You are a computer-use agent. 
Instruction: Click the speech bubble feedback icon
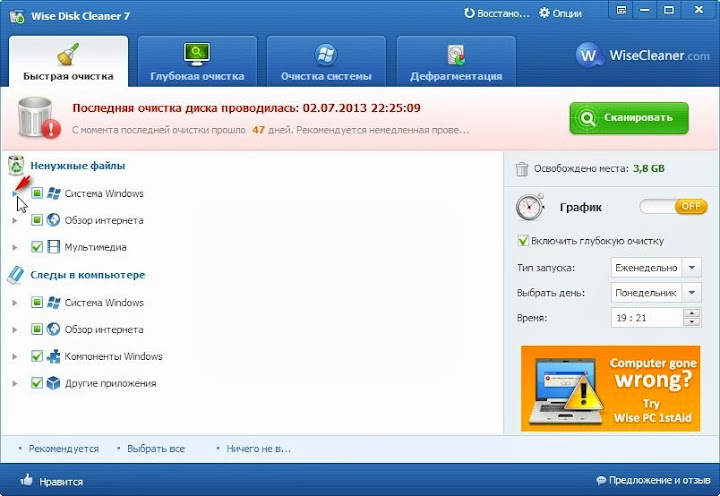pos(601,480)
